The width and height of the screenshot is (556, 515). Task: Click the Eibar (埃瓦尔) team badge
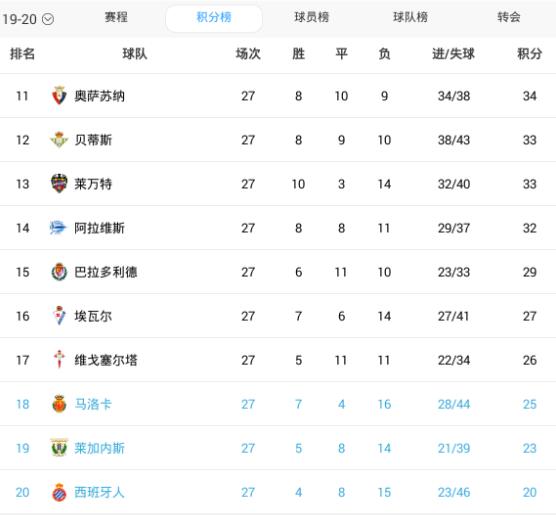(59, 316)
